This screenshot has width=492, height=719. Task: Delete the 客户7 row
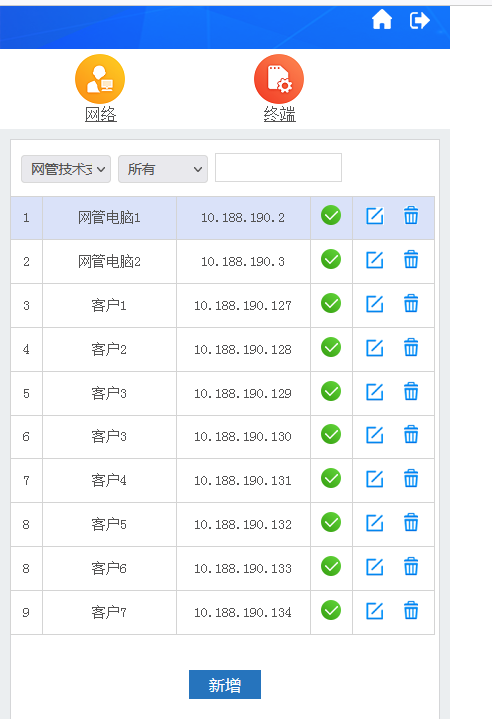click(411, 610)
